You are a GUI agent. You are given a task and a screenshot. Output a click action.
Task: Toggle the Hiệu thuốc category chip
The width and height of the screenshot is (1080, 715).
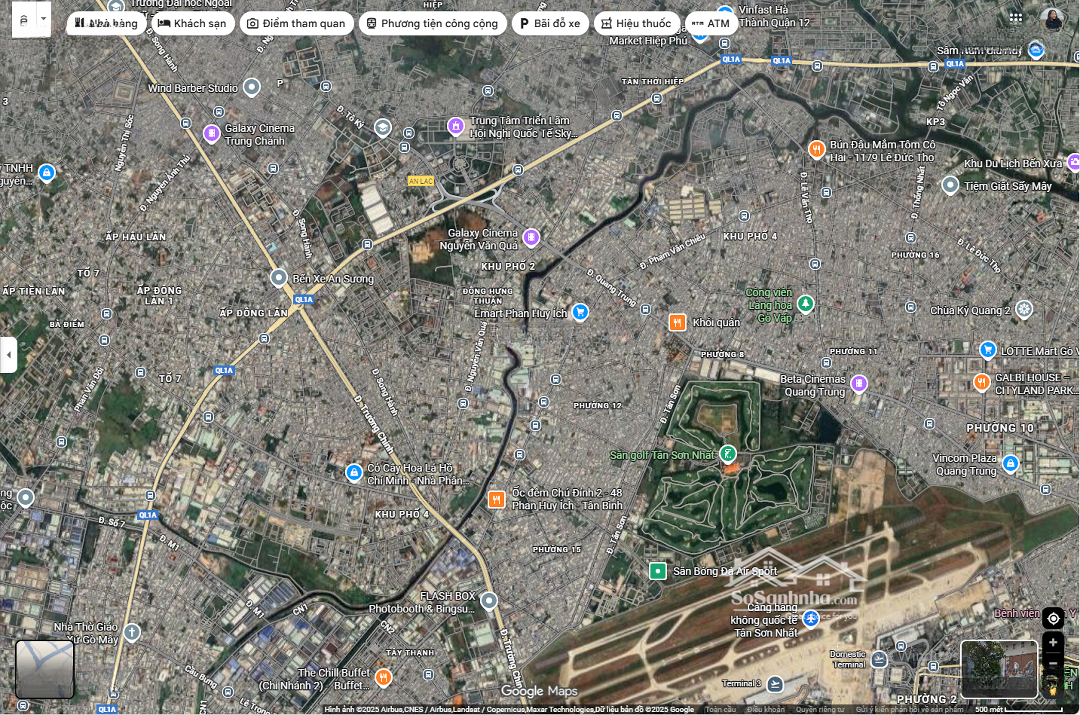[636, 23]
